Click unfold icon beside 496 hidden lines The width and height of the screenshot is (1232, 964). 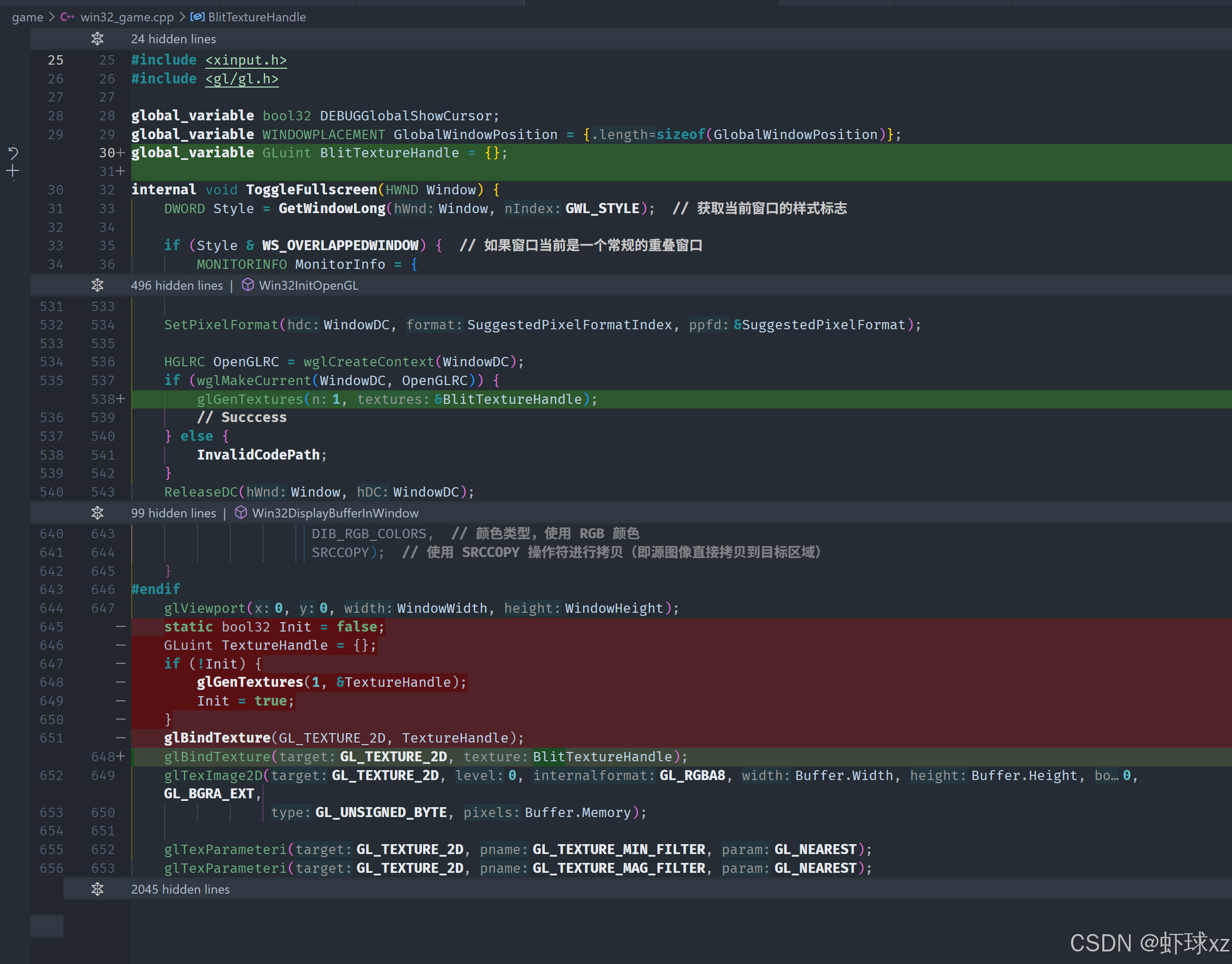tap(97, 286)
